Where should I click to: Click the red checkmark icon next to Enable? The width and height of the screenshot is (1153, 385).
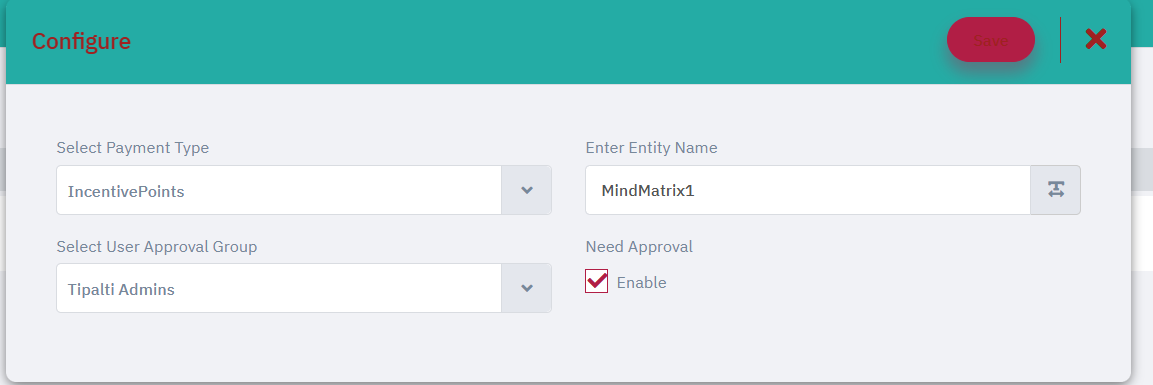pos(596,281)
